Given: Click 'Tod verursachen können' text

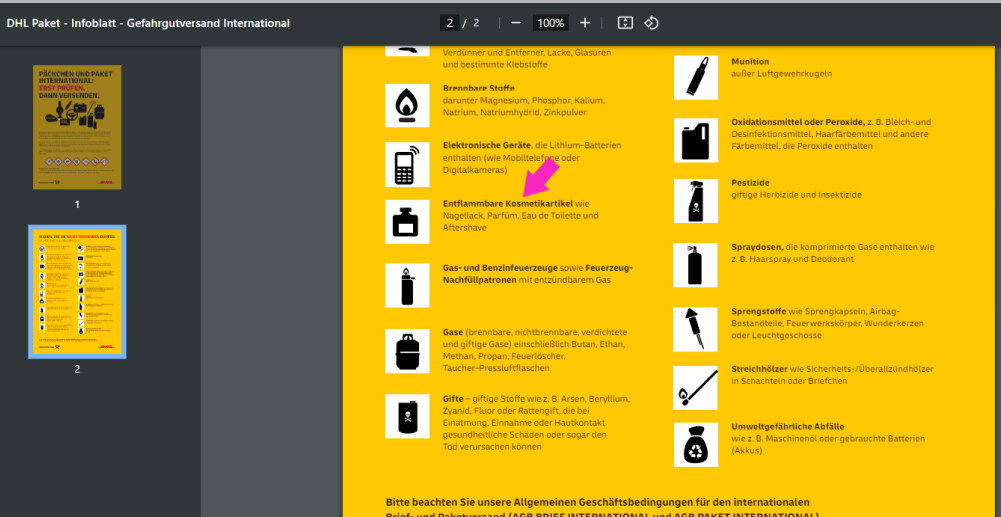Looking at the screenshot, I should coord(492,447).
